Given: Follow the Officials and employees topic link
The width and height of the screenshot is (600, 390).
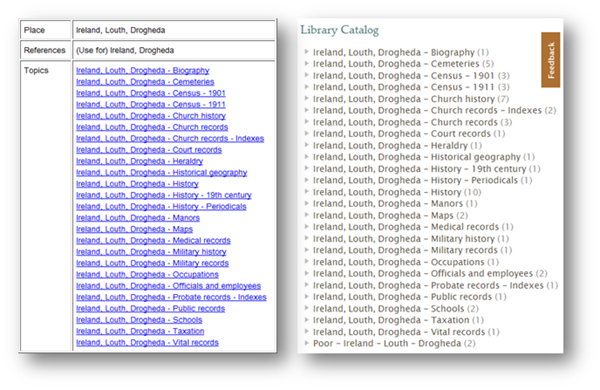Looking at the screenshot, I should point(168,286).
